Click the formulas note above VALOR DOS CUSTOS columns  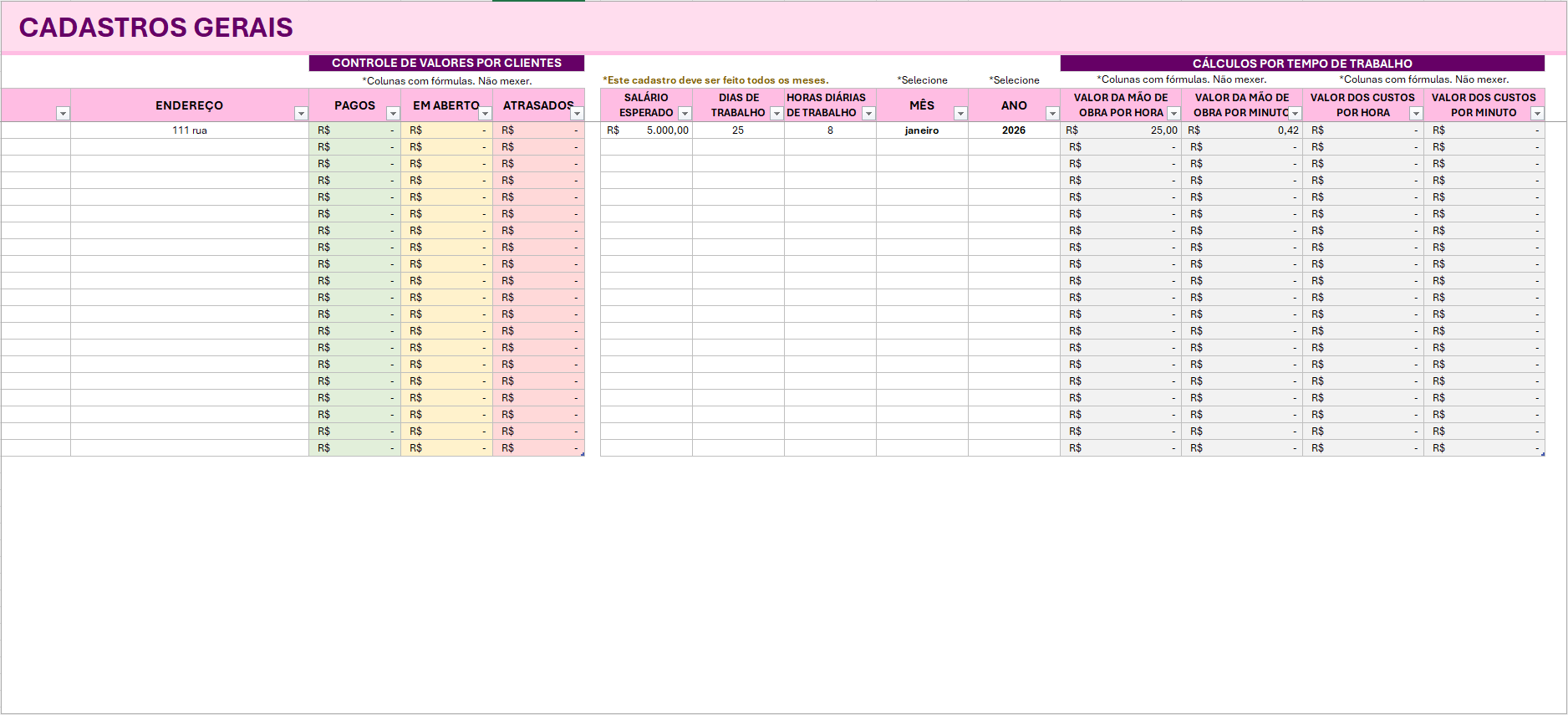(x=1424, y=79)
